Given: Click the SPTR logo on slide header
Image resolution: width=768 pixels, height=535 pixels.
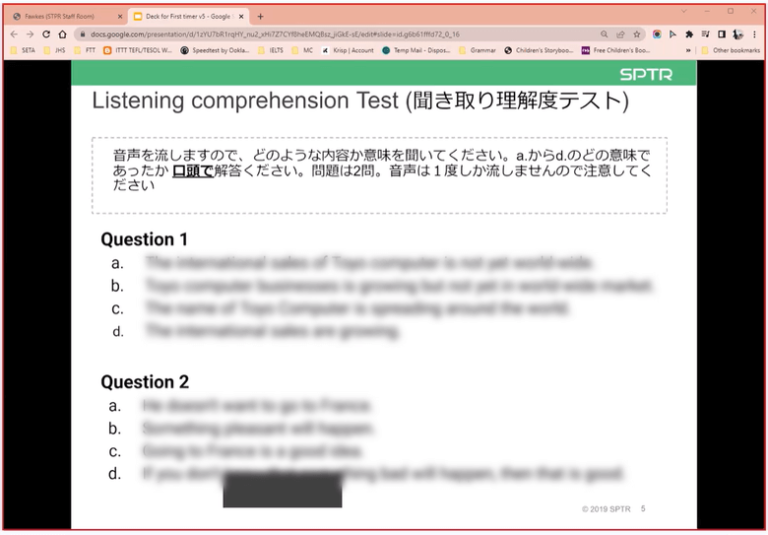Looking at the screenshot, I should (x=646, y=74).
